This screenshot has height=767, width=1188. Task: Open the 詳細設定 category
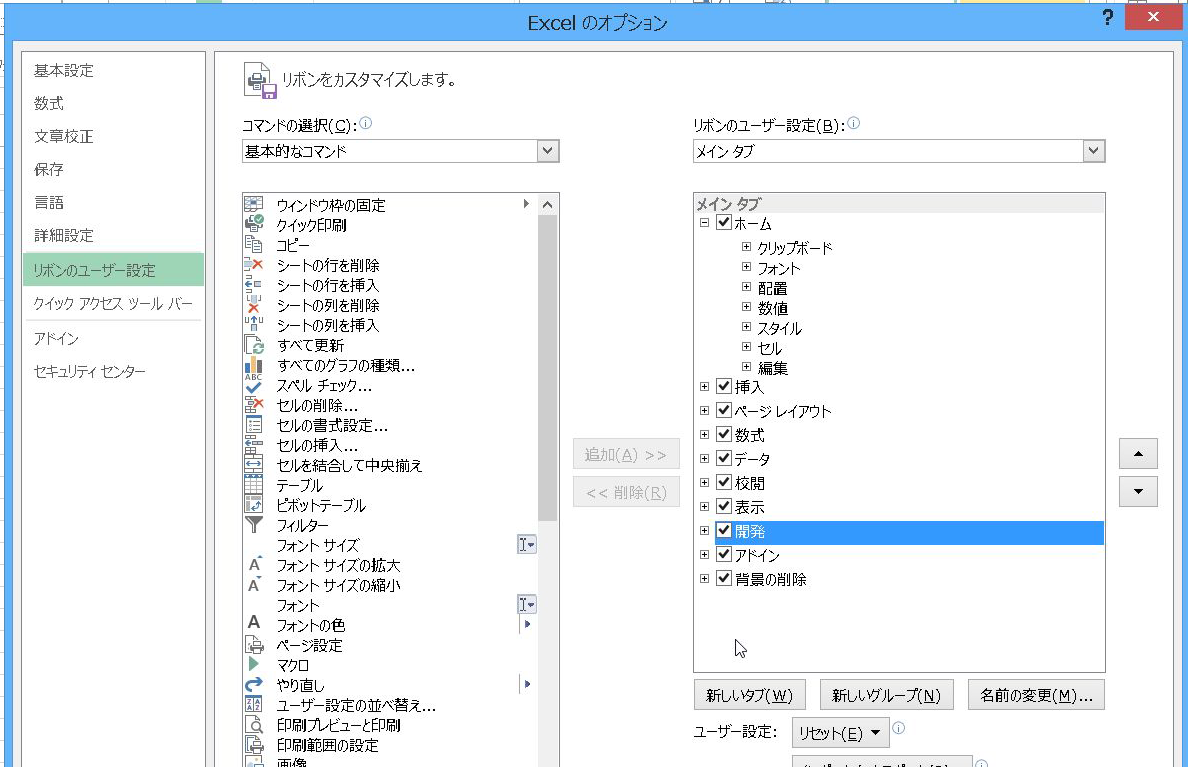(x=64, y=236)
